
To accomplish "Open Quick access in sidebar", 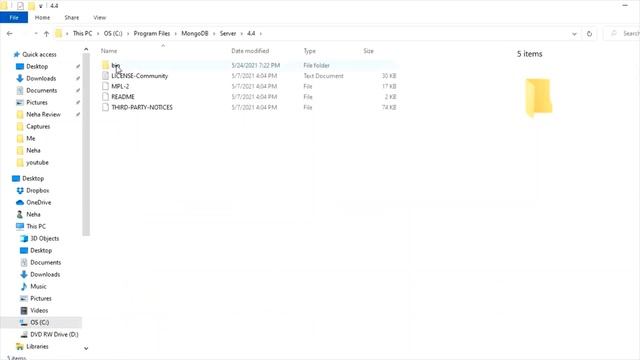I will coord(39,54).
